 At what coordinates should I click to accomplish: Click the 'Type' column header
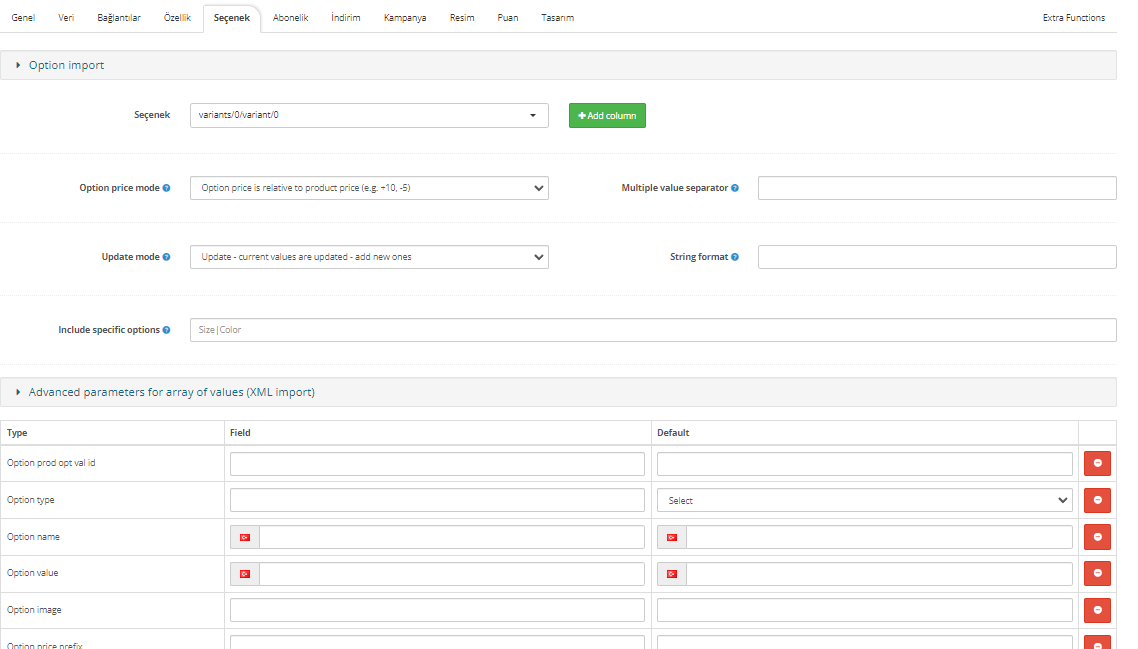(x=17, y=433)
